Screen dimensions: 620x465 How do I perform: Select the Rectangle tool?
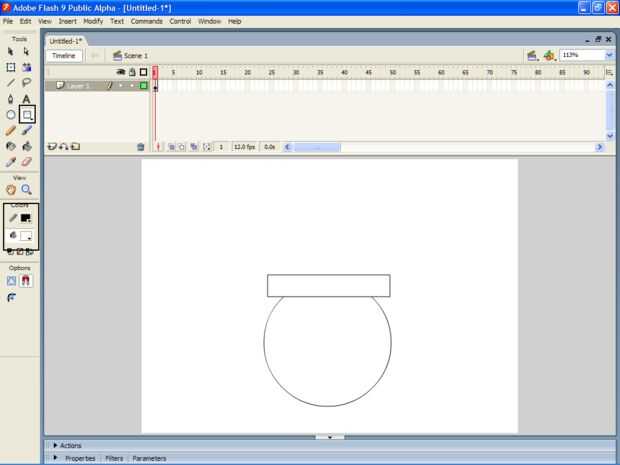(27, 115)
